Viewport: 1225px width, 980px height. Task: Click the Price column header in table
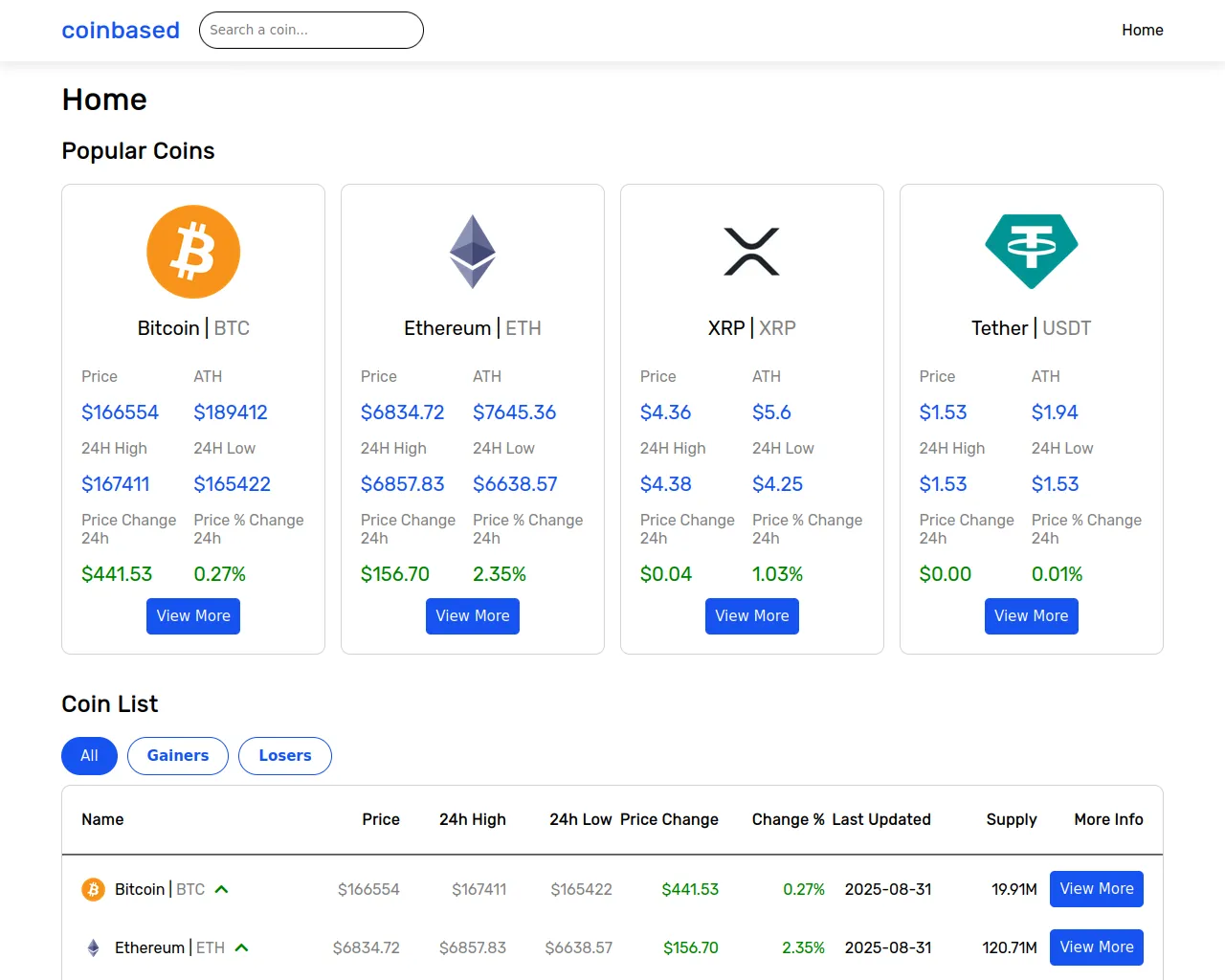(x=381, y=819)
